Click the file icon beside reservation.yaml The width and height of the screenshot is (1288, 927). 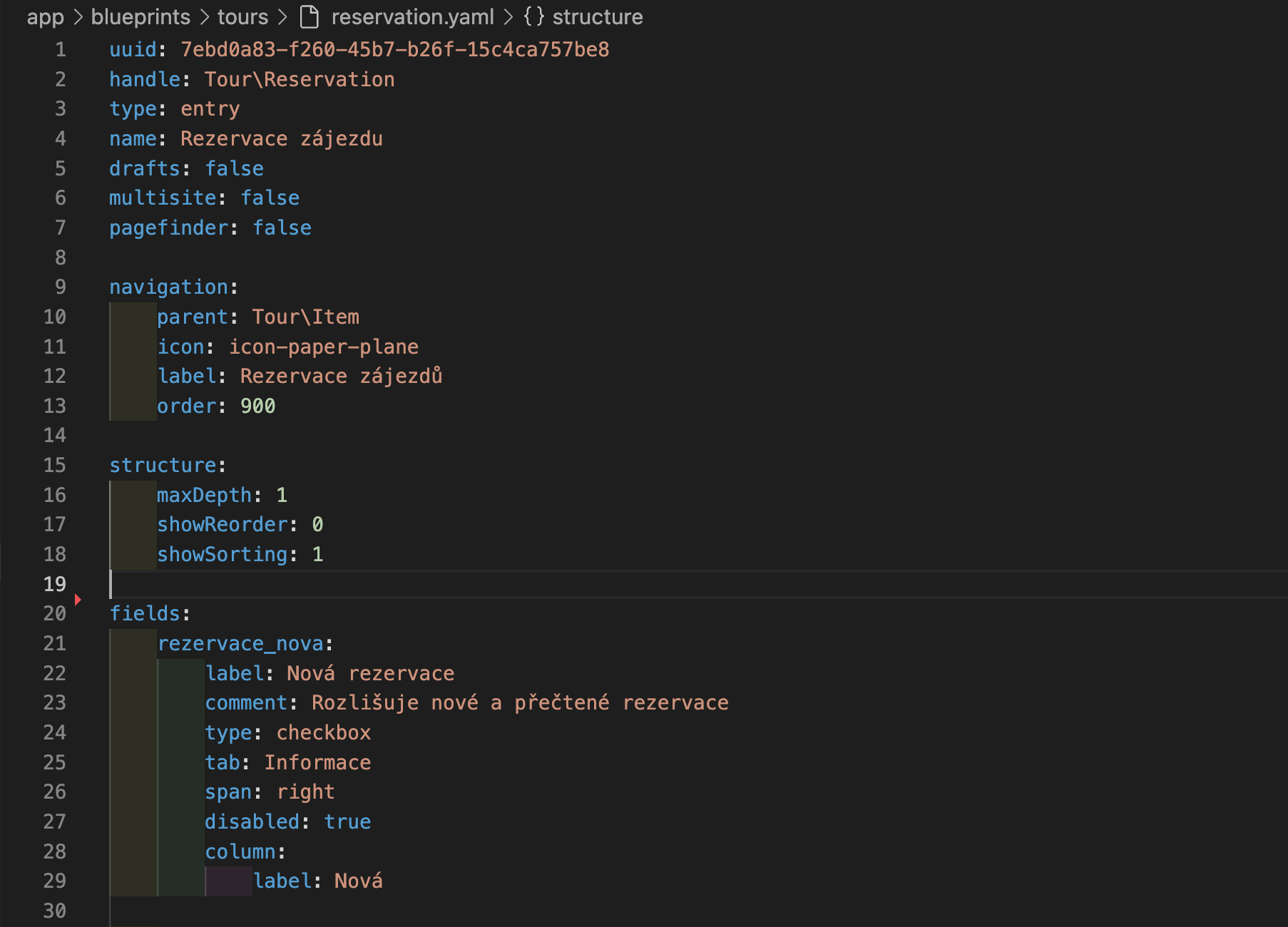310,16
